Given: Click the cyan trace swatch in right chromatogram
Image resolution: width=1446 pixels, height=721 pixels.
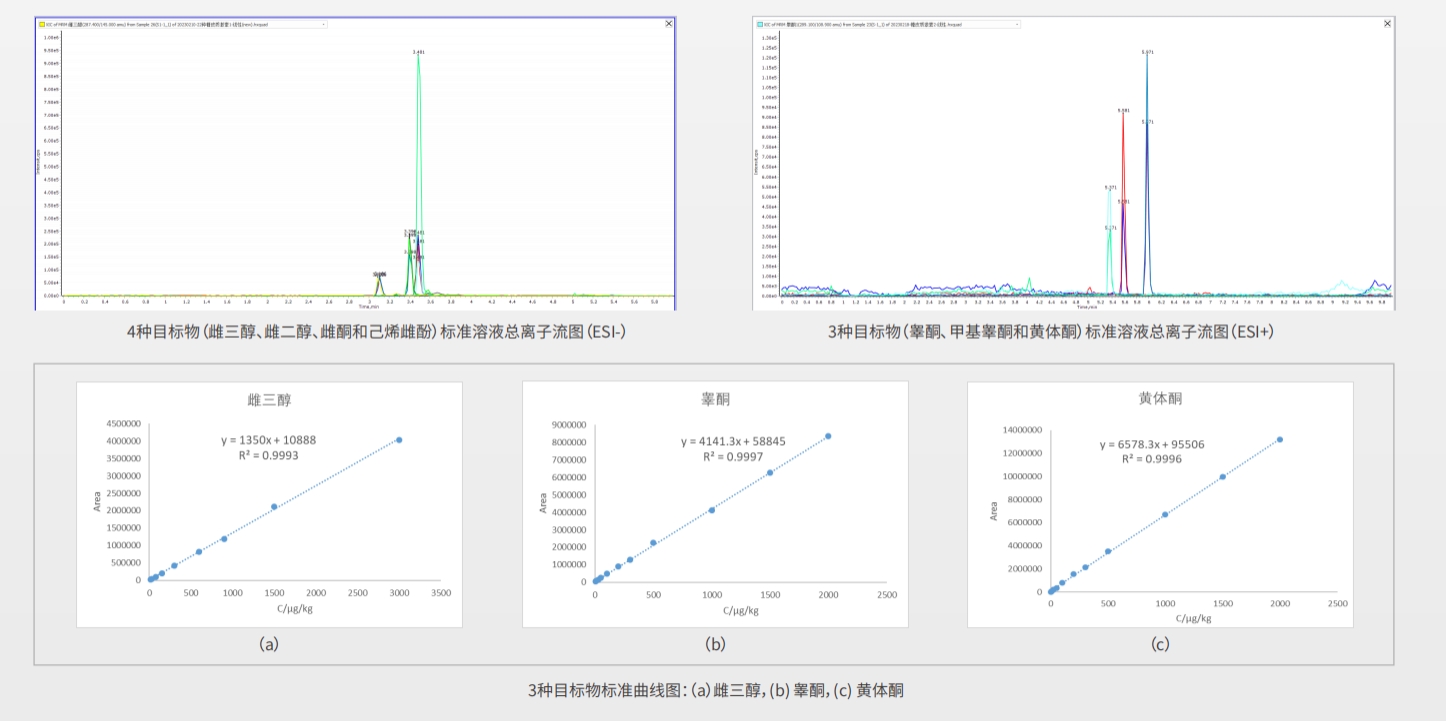Looking at the screenshot, I should coord(761,24).
